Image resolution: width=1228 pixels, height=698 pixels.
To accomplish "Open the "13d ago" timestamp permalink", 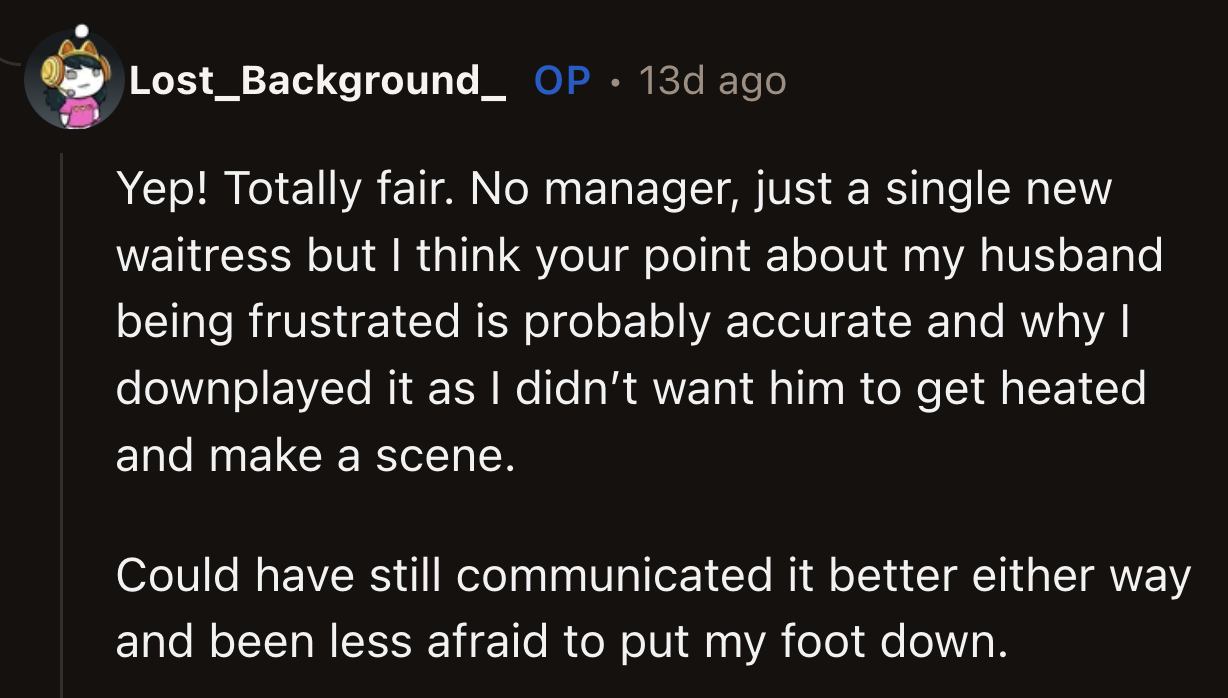I will pos(711,80).
